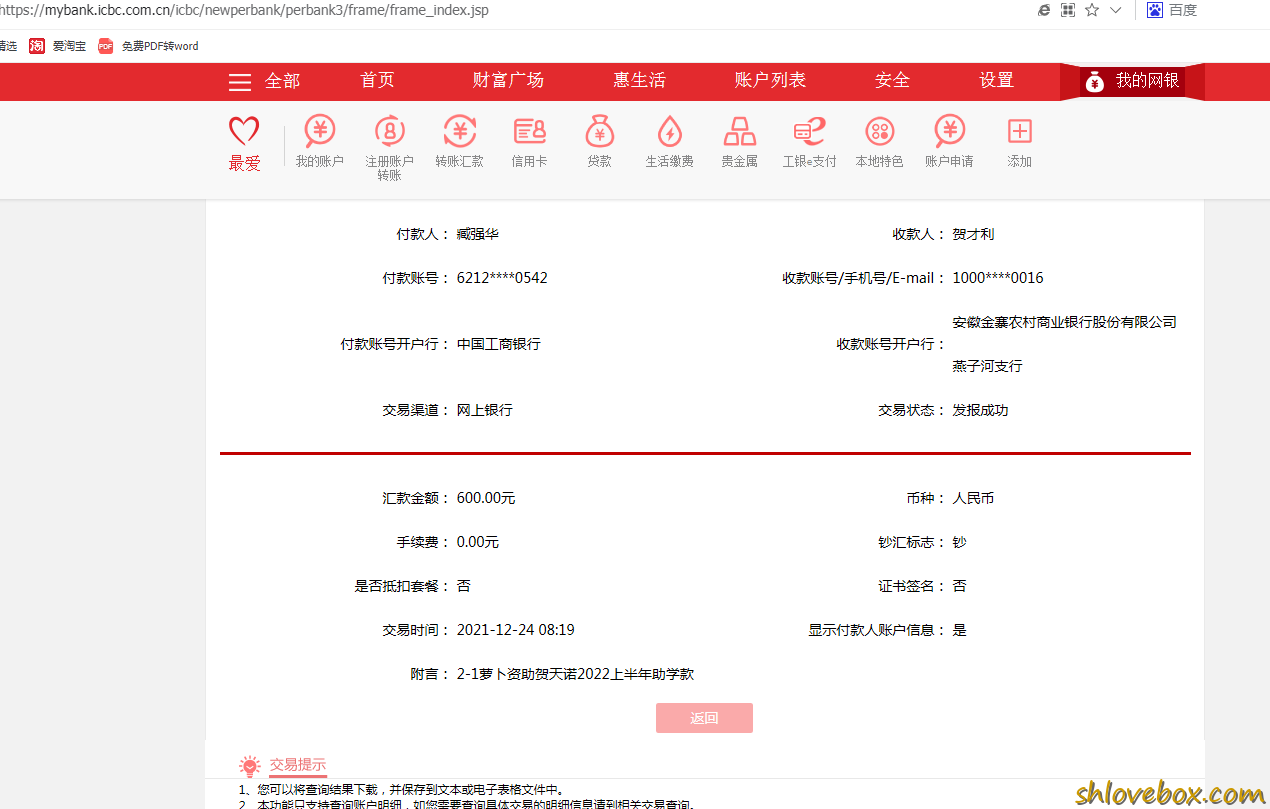This screenshot has height=809, width=1270.
Task: Click the QR code icon in address bar
Action: (x=1068, y=10)
